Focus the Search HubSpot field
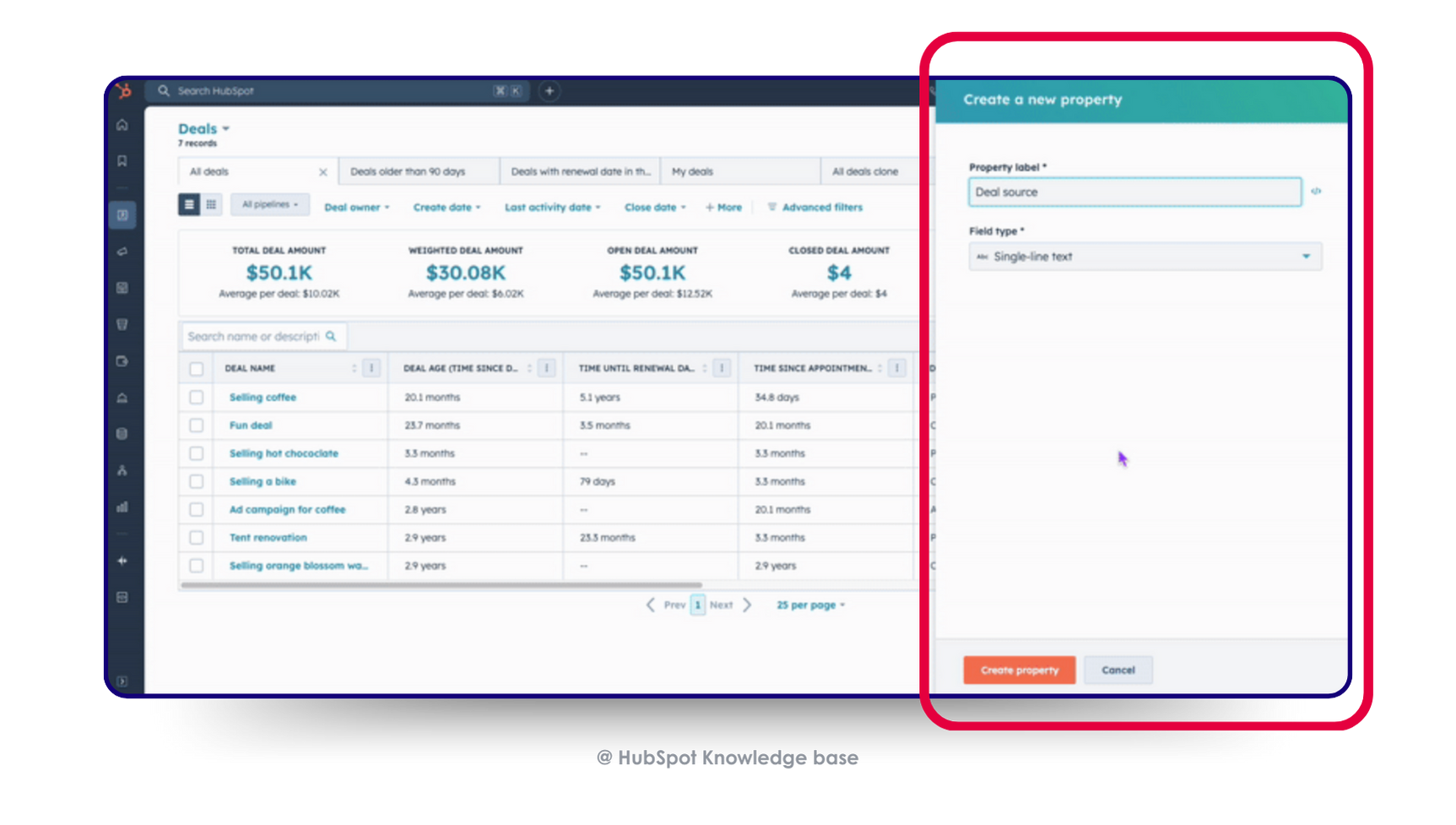 point(338,91)
